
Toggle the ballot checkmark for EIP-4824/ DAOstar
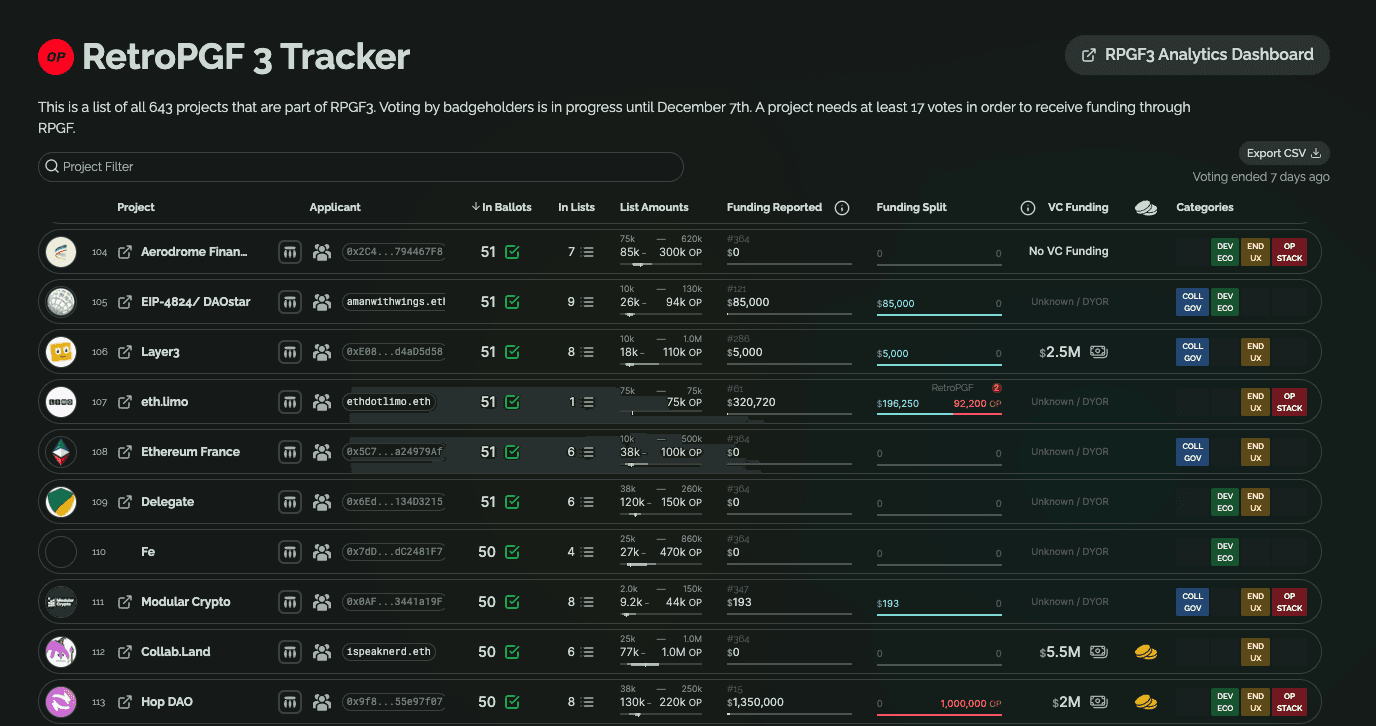click(512, 302)
